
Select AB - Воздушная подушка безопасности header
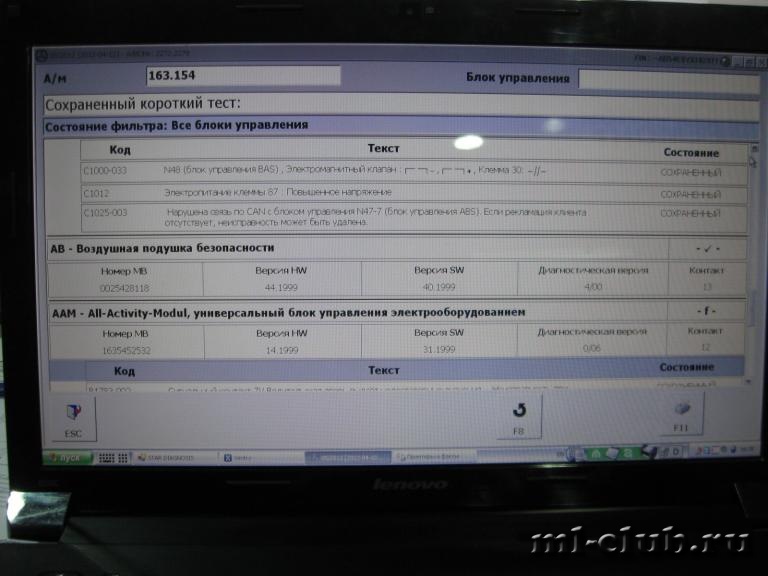(x=358, y=248)
